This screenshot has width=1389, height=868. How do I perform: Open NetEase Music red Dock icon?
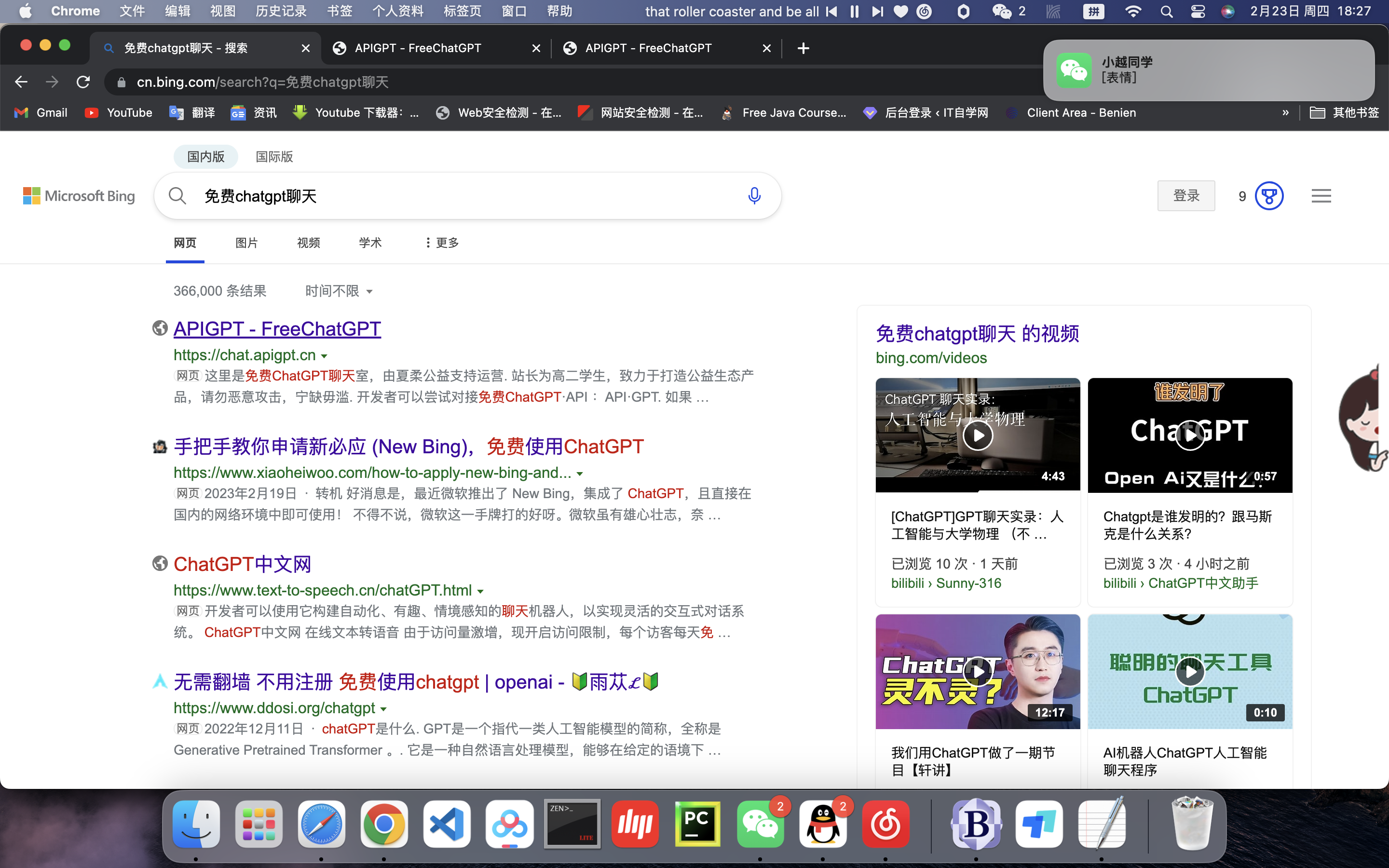click(885, 825)
